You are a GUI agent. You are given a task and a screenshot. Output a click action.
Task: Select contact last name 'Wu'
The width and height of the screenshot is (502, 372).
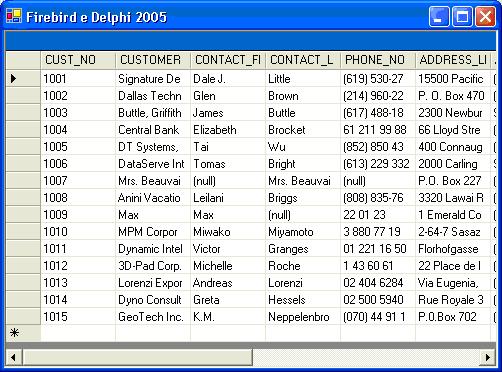point(303,147)
